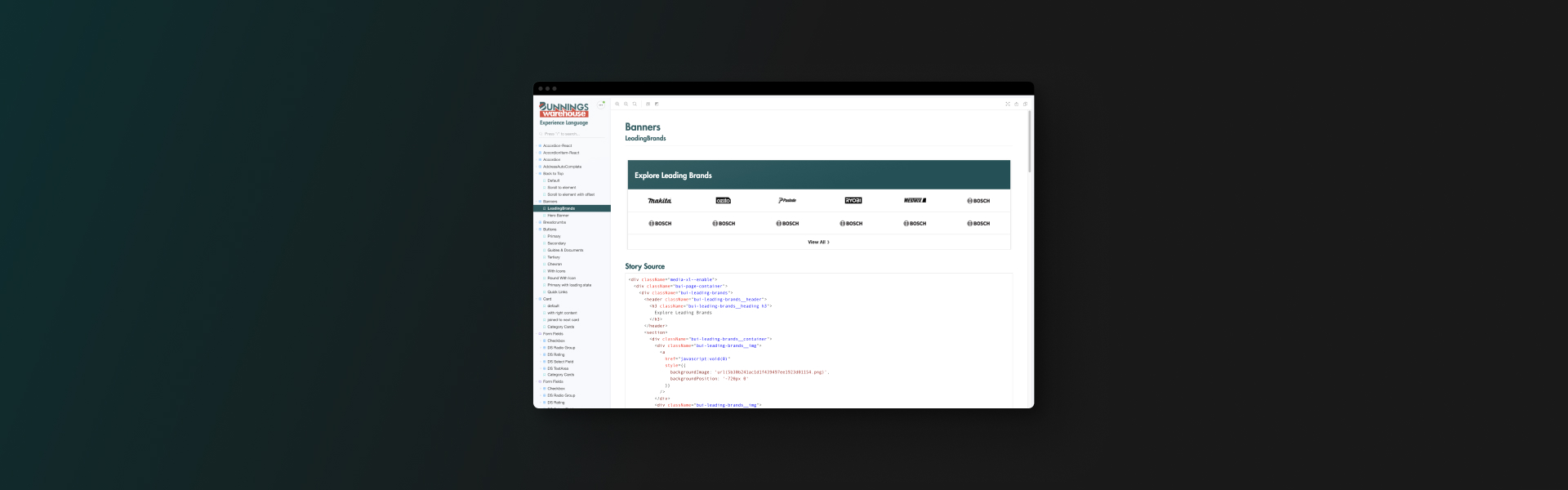Open the sidebar ellipsis menu
Image resolution: width=1568 pixels, height=490 pixels.
602,104
